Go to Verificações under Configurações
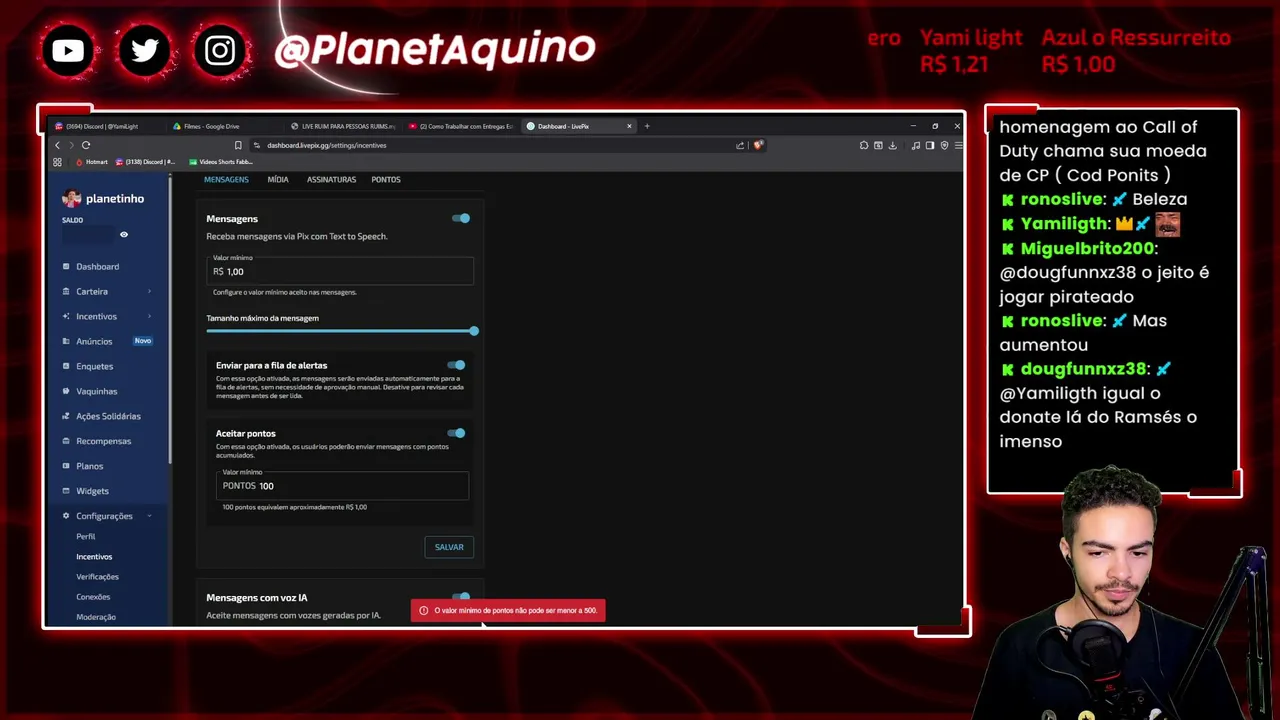The width and height of the screenshot is (1280, 720). coord(97,577)
